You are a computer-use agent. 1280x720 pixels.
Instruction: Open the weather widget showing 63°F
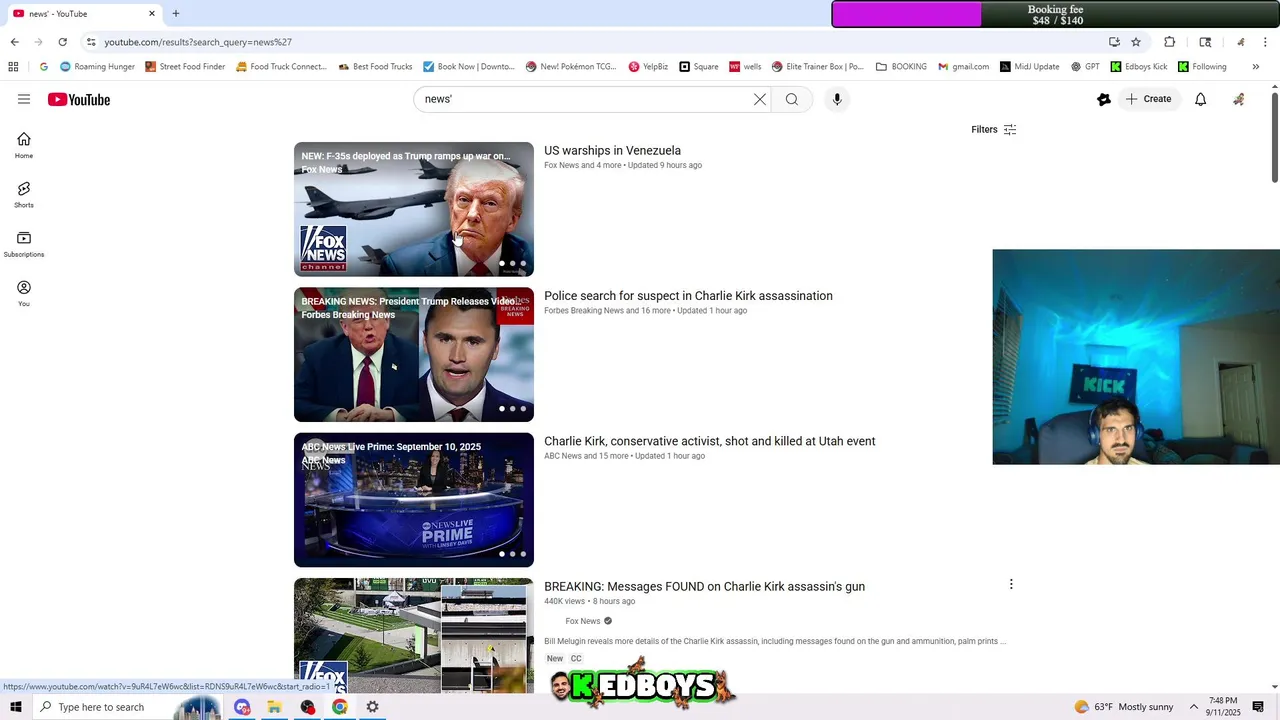click(1123, 707)
